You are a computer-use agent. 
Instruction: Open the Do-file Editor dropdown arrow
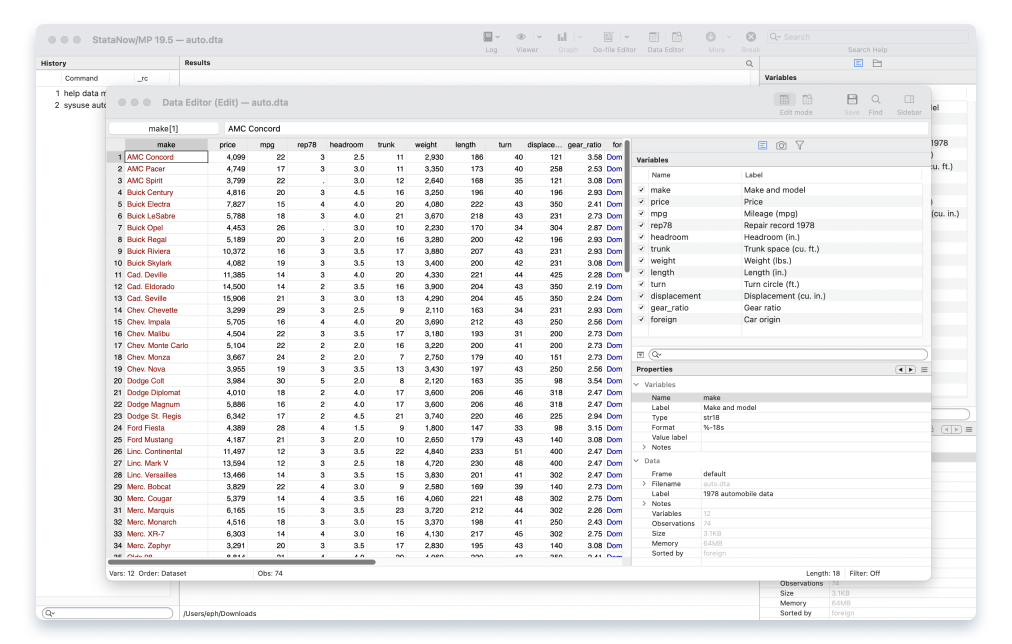click(627, 37)
